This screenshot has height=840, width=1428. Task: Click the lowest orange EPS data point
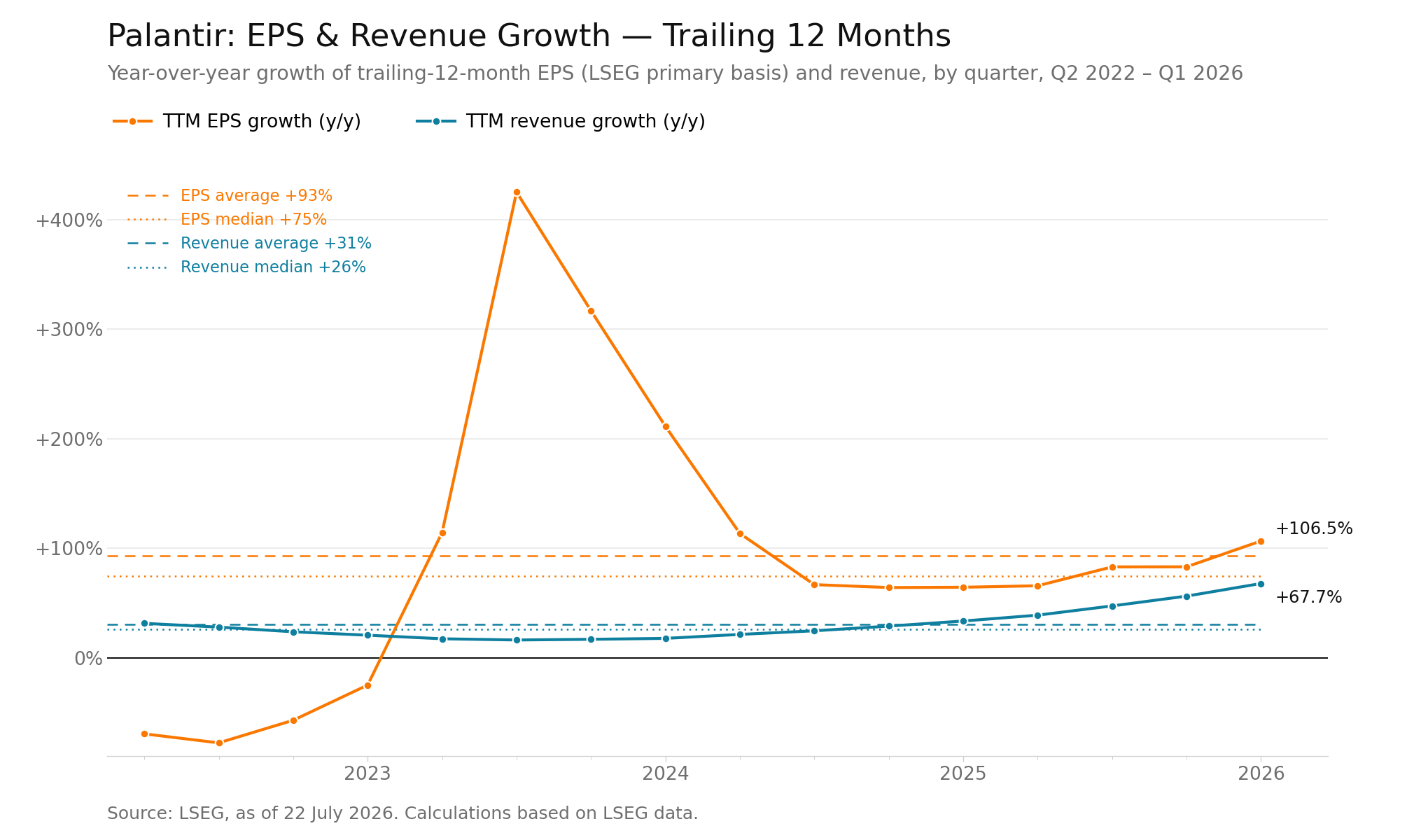219,743
